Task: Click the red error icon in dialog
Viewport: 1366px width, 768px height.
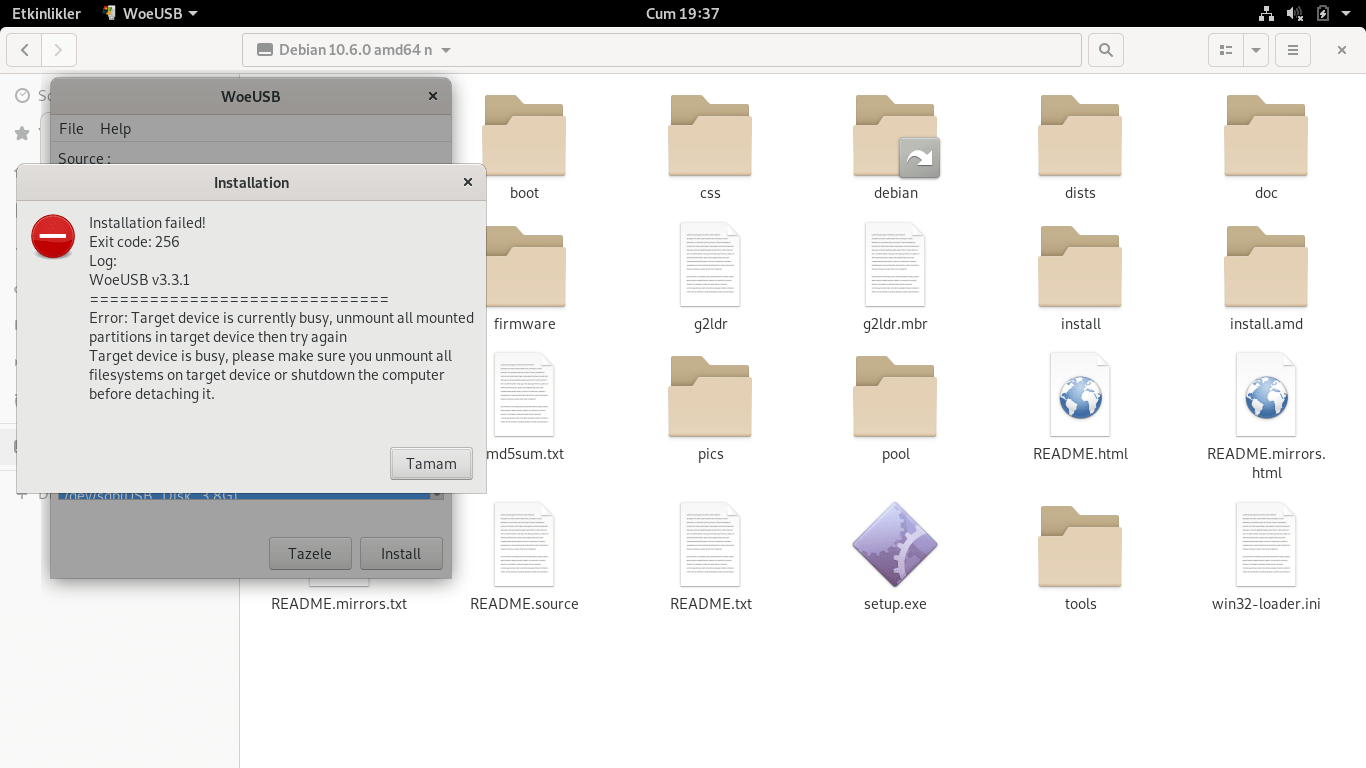Action: [x=52, y=236]
